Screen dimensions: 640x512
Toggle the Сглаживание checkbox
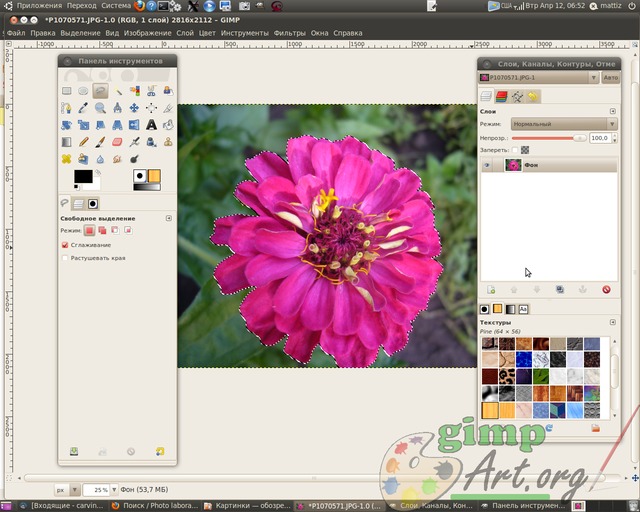point(66,244)
